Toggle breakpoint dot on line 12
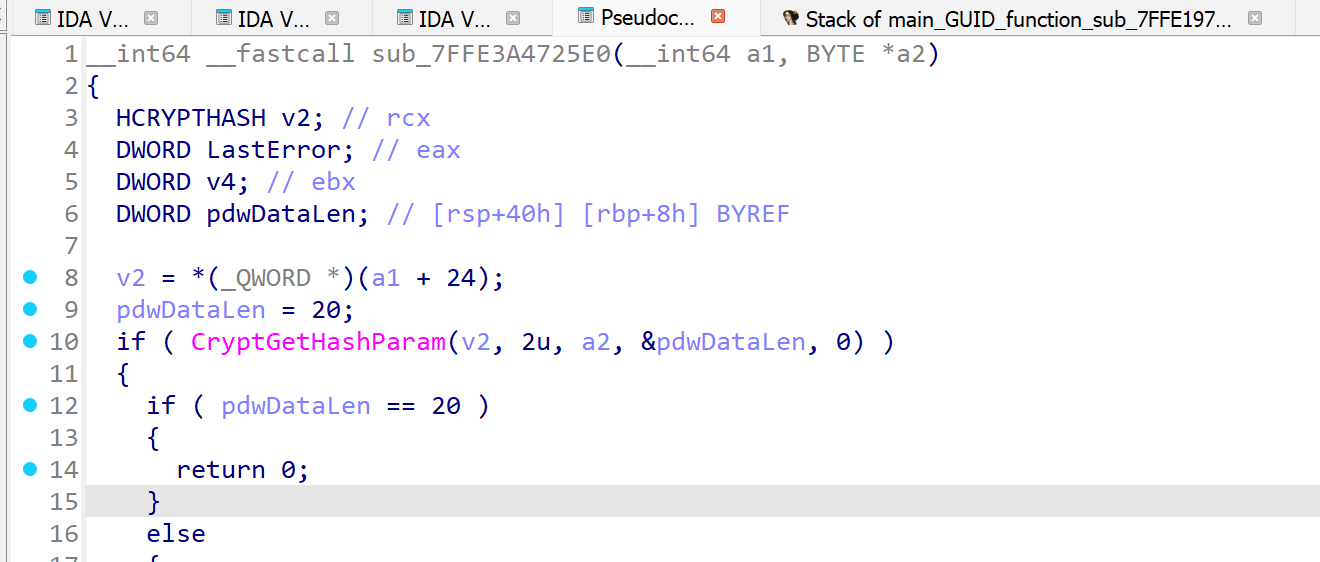Viewport: 1320px width, 562px height. [x=30, y=405]
